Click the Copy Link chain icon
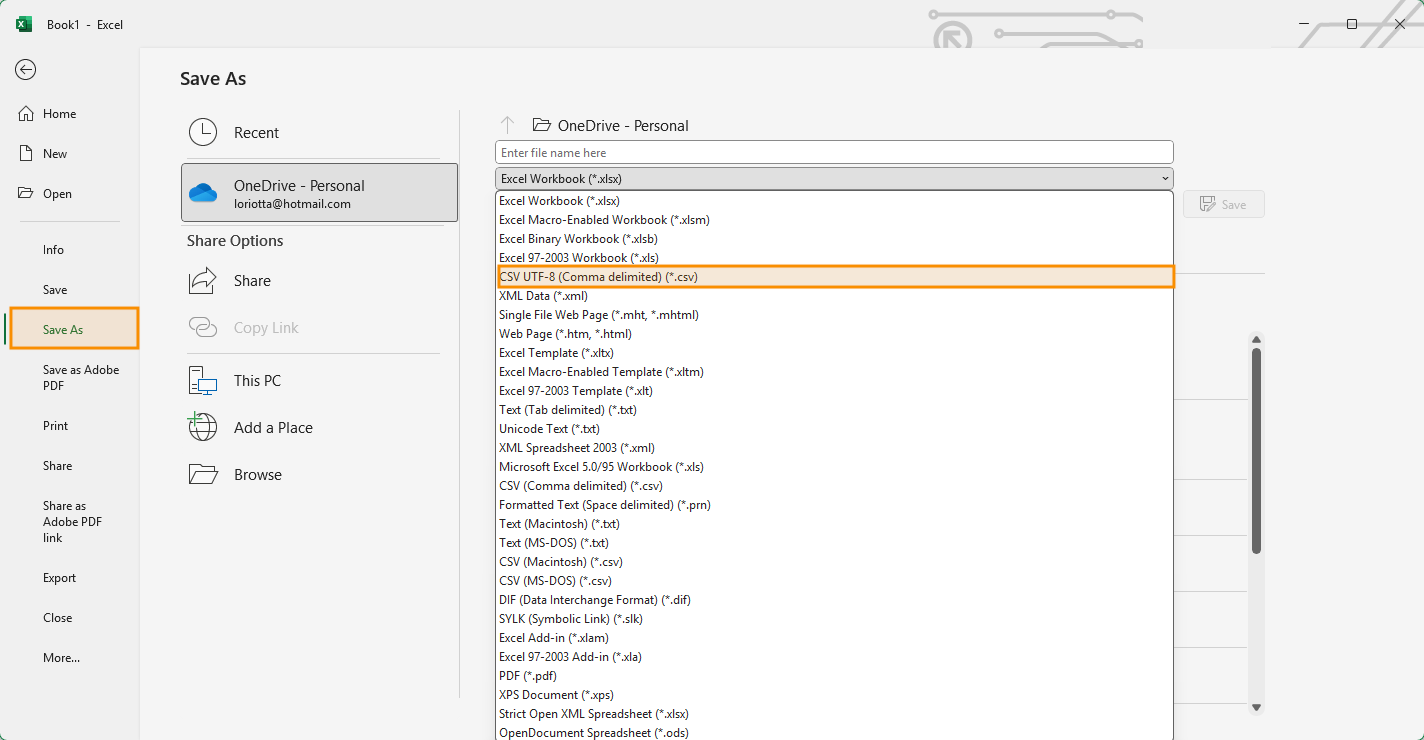 click(203, 328)
